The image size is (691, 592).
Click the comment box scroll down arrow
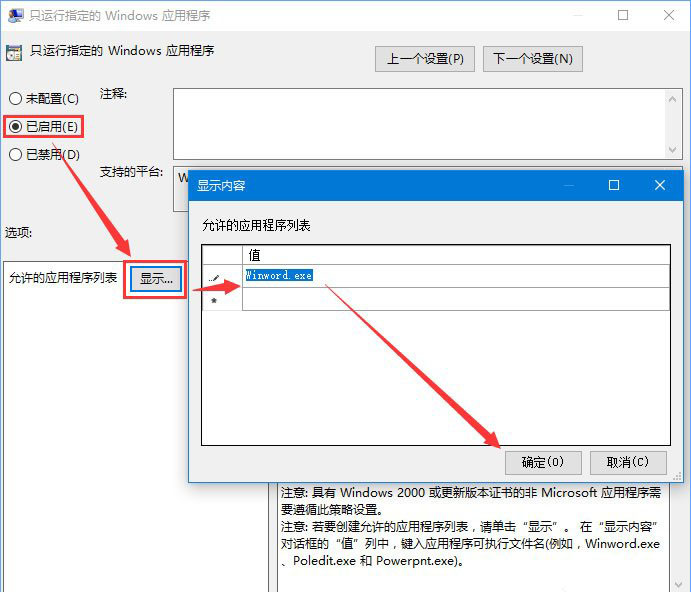(x=672, y=149)
